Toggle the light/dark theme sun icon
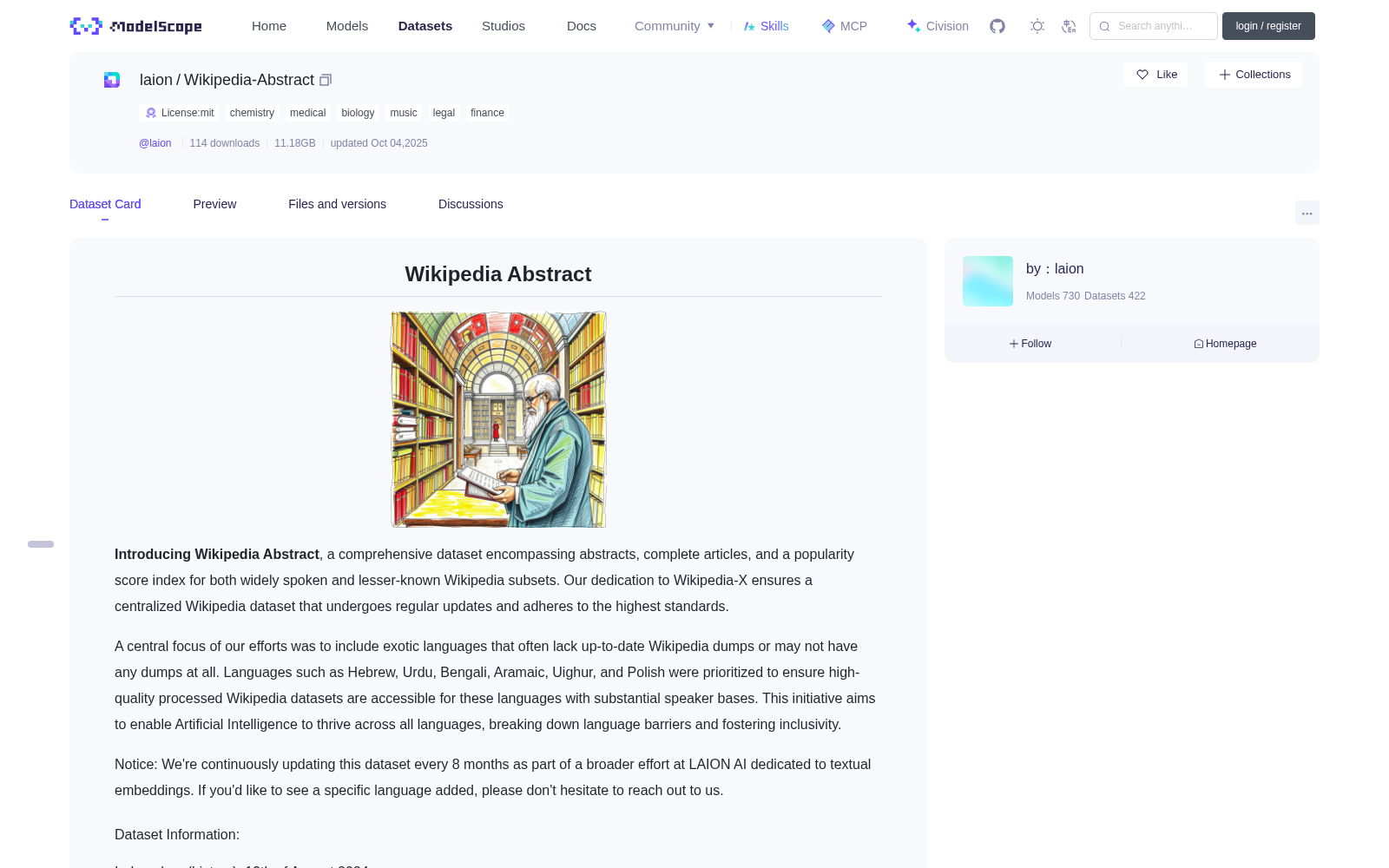 1037,26
